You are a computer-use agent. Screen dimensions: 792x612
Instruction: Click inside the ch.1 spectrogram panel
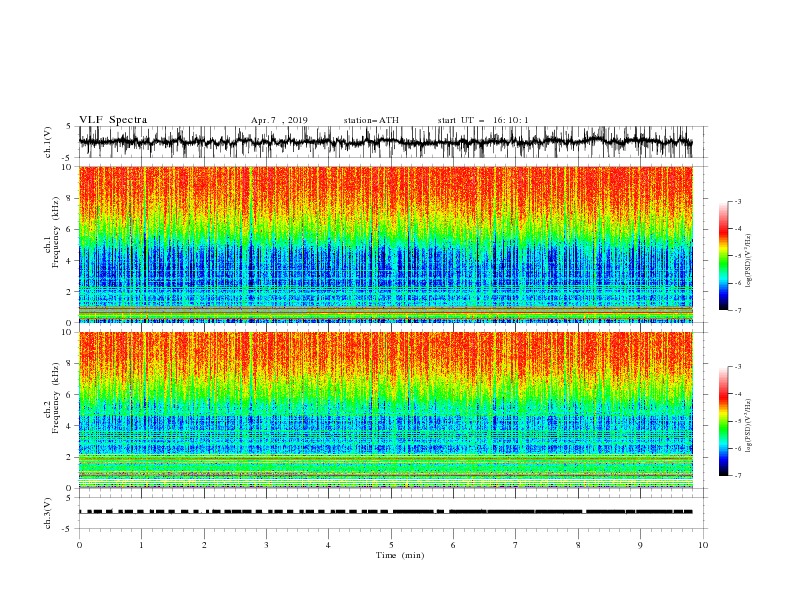point(386,244)
